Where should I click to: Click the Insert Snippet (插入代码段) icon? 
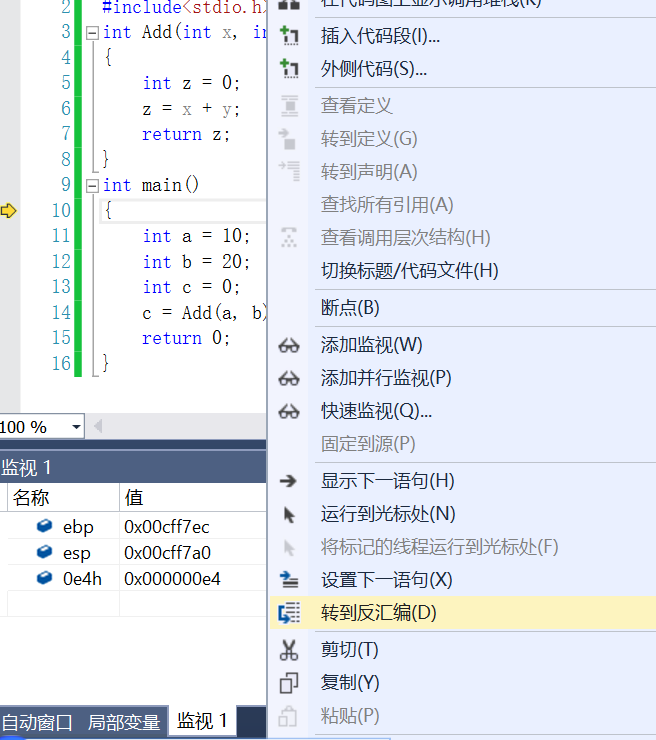(x=289, y=36)
